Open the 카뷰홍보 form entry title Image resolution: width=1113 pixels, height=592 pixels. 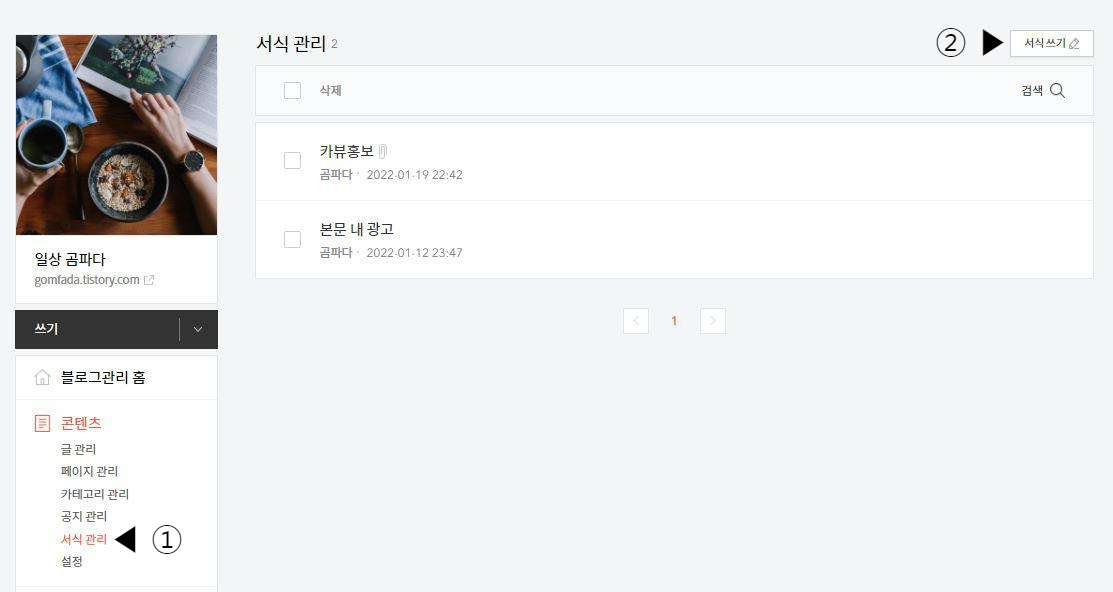[x=345, y=150]
